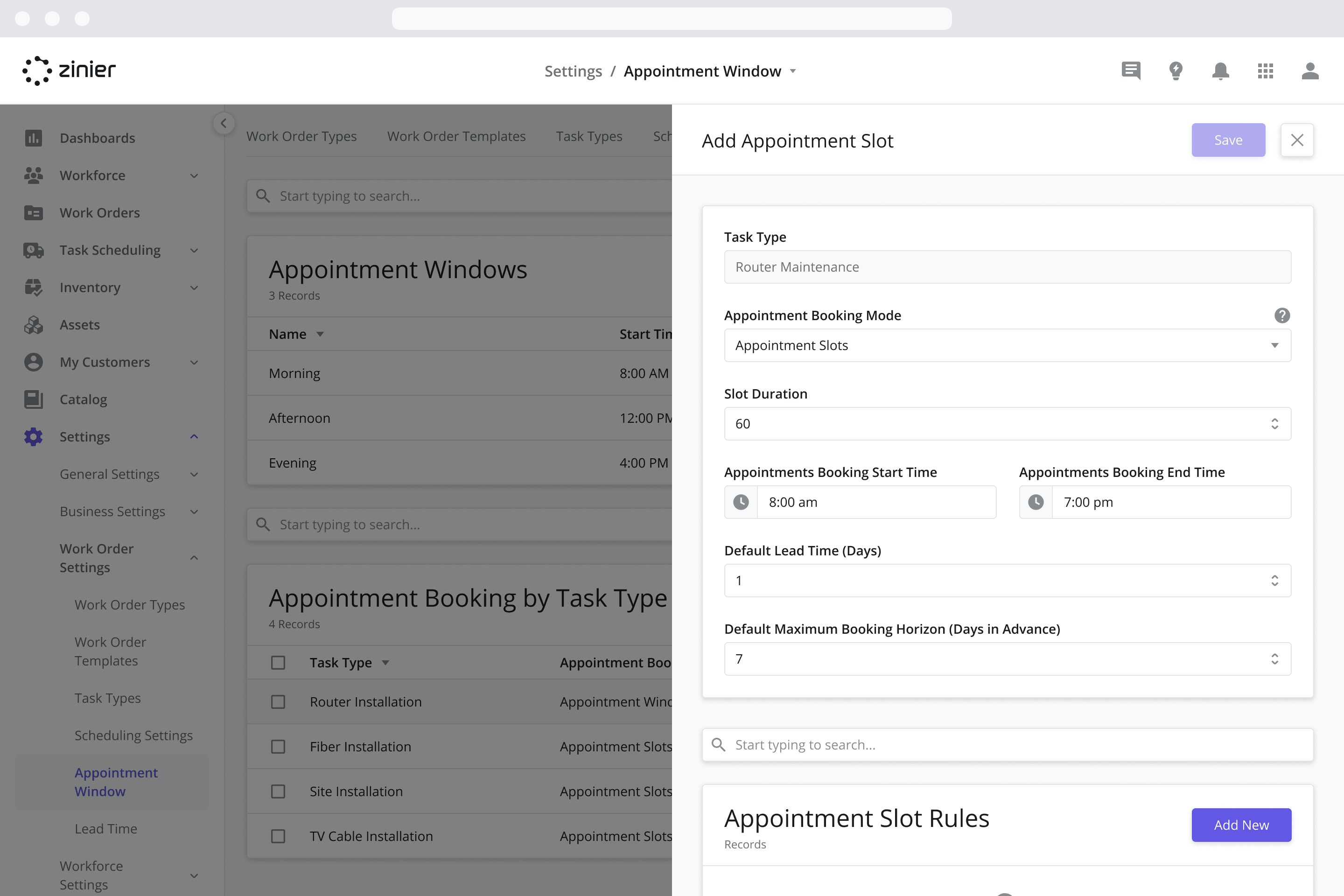Add New appointment slot rule
Viewport: 1344px width, 896px height.
tap(1241, 825)
